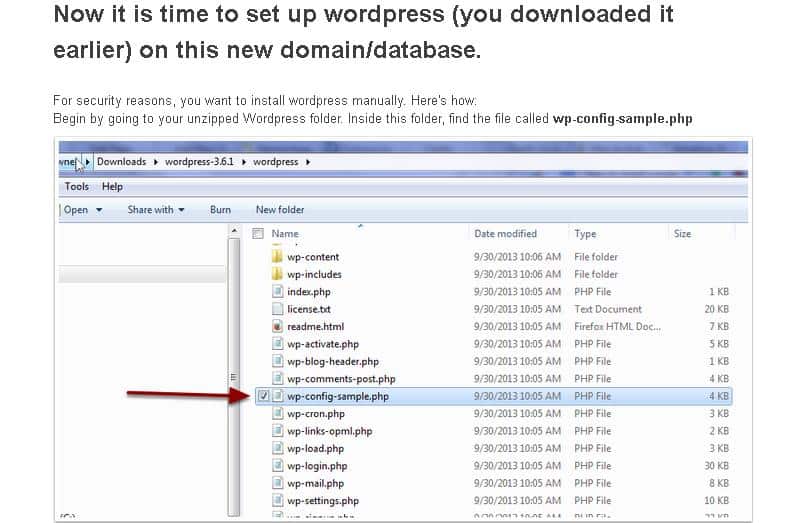The width and height of the screenshot is (801, 523).
Task: Click the wp-content folder icon
Action: click(x=277, y=256)
